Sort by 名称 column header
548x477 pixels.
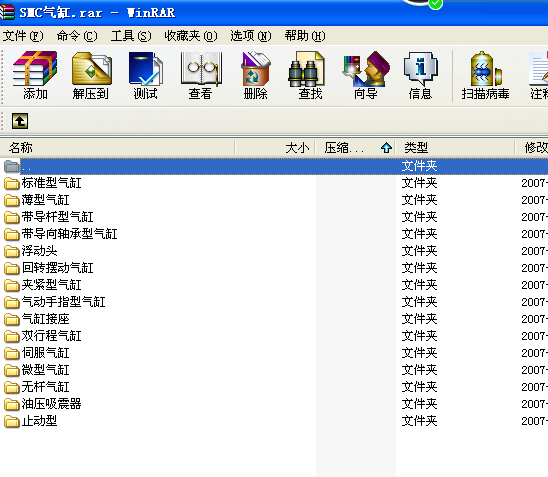[117, 147]
